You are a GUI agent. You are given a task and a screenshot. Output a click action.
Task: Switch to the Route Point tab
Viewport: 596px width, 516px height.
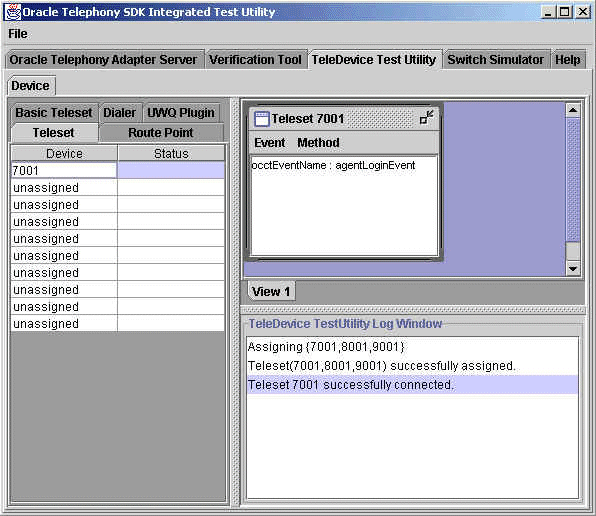click(161, 133)
